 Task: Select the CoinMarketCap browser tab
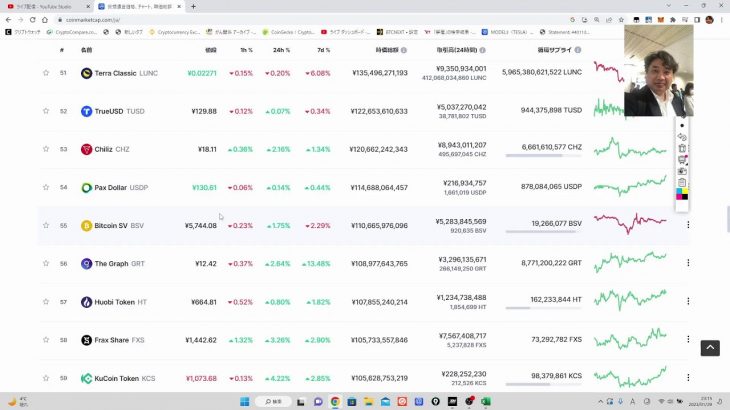(140, 7)
